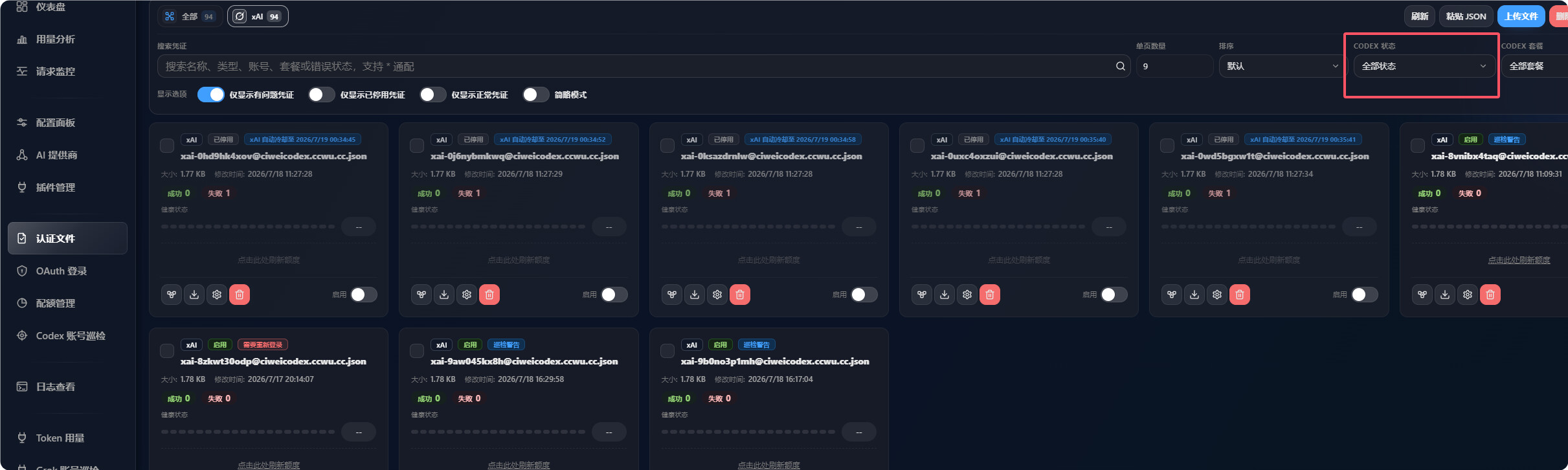Open model list icon for xai-0hd9hk4xov card
The image size is (1568, 470).
172,295
